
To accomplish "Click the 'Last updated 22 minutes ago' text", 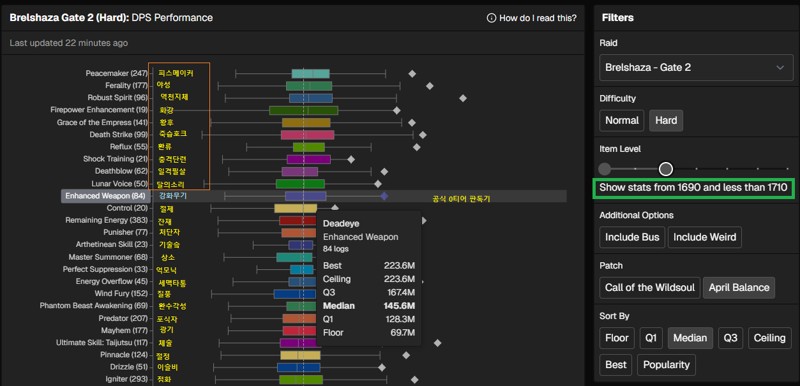I will tap(68, 43).
